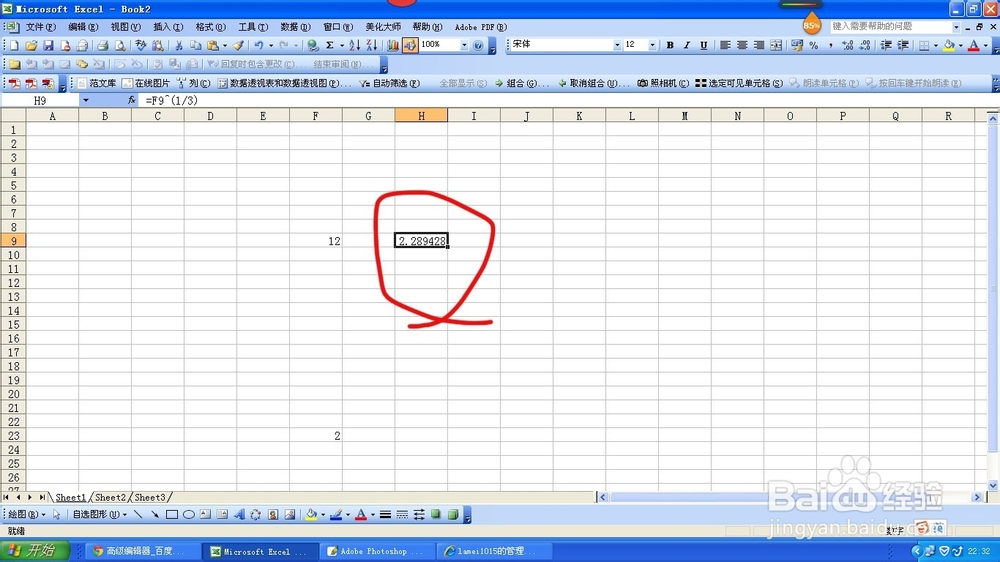
Task: Toggle Italic formatting
Action: coord(687,45)
